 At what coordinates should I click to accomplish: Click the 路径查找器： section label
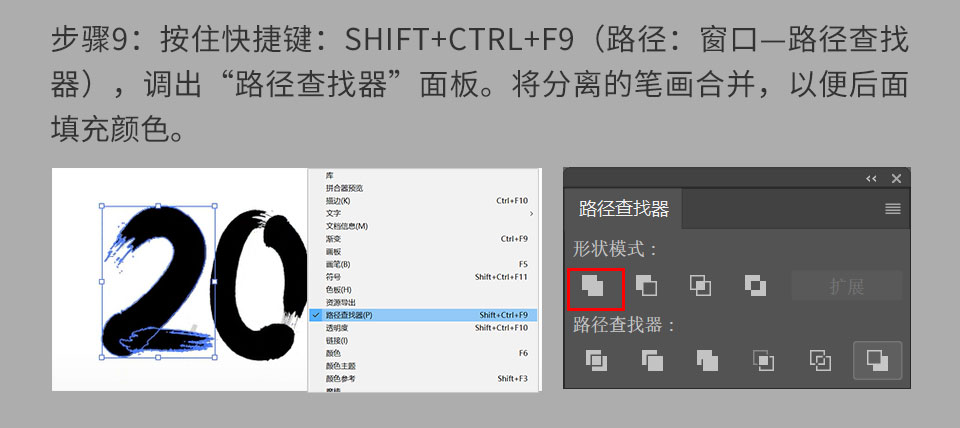[x=624, y=325]
